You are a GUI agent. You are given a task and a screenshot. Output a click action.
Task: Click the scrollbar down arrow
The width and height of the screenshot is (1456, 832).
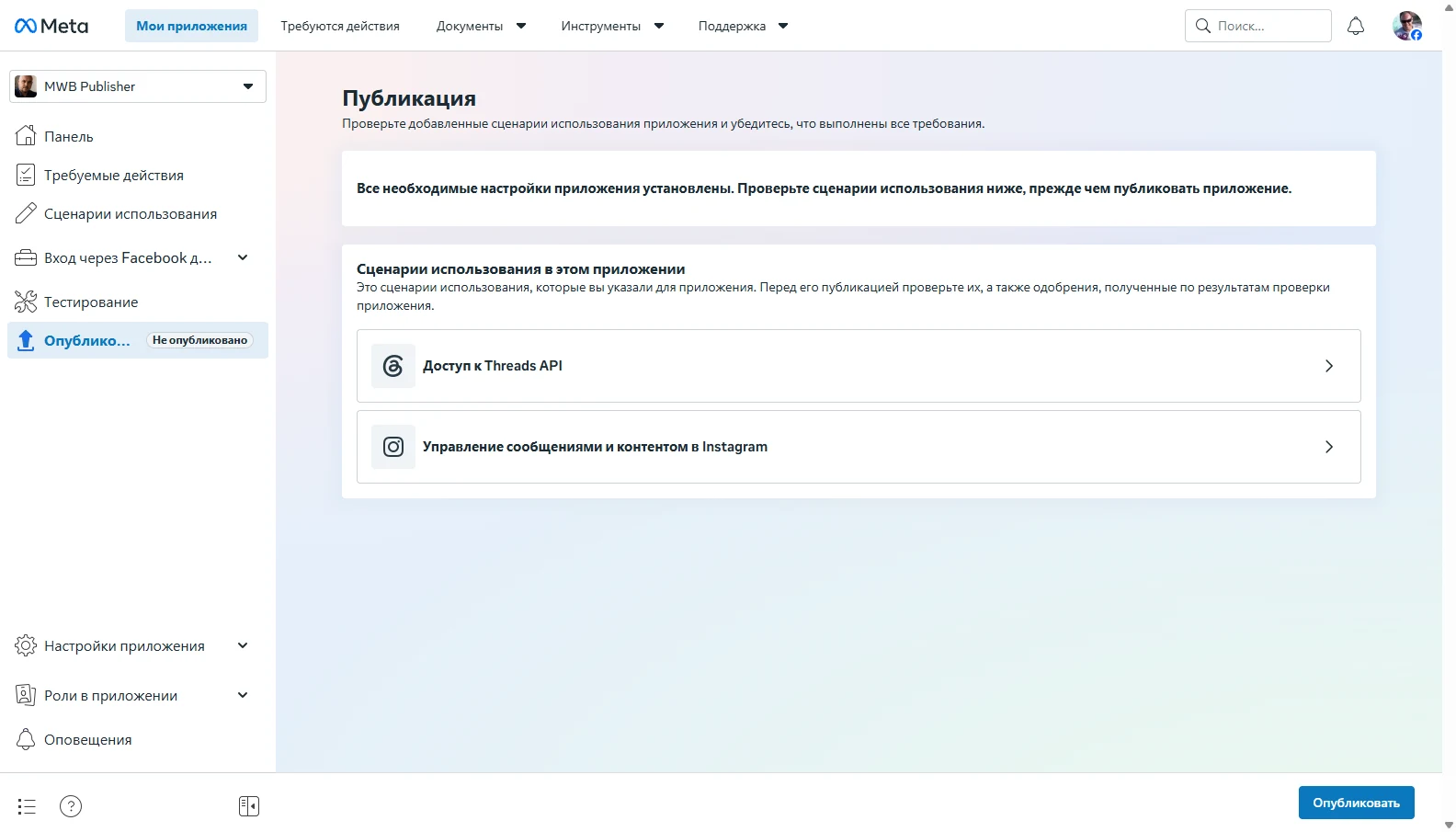tap(1450, 825)
